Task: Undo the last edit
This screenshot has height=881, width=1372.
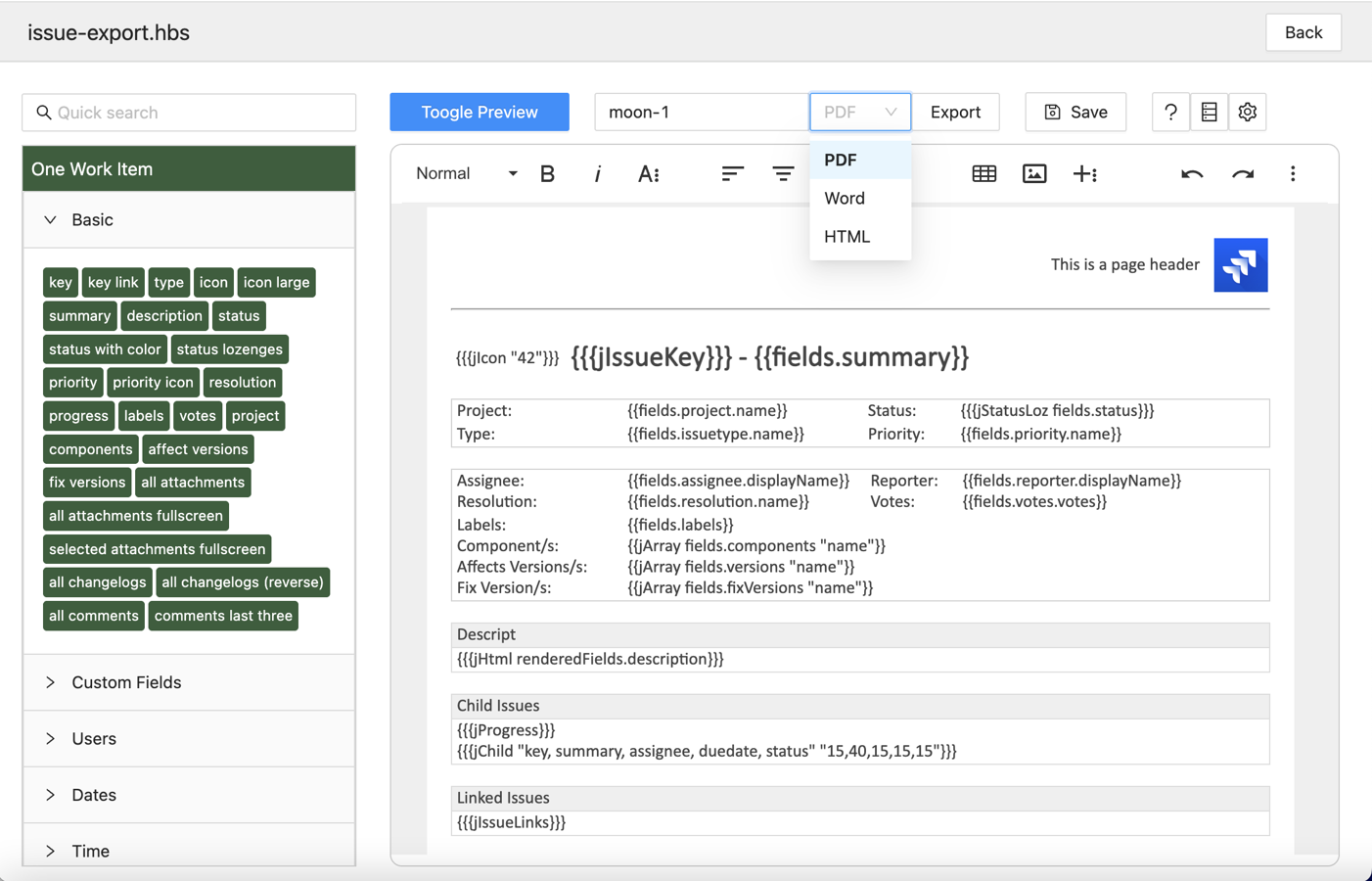Action: coord(1191,174)
